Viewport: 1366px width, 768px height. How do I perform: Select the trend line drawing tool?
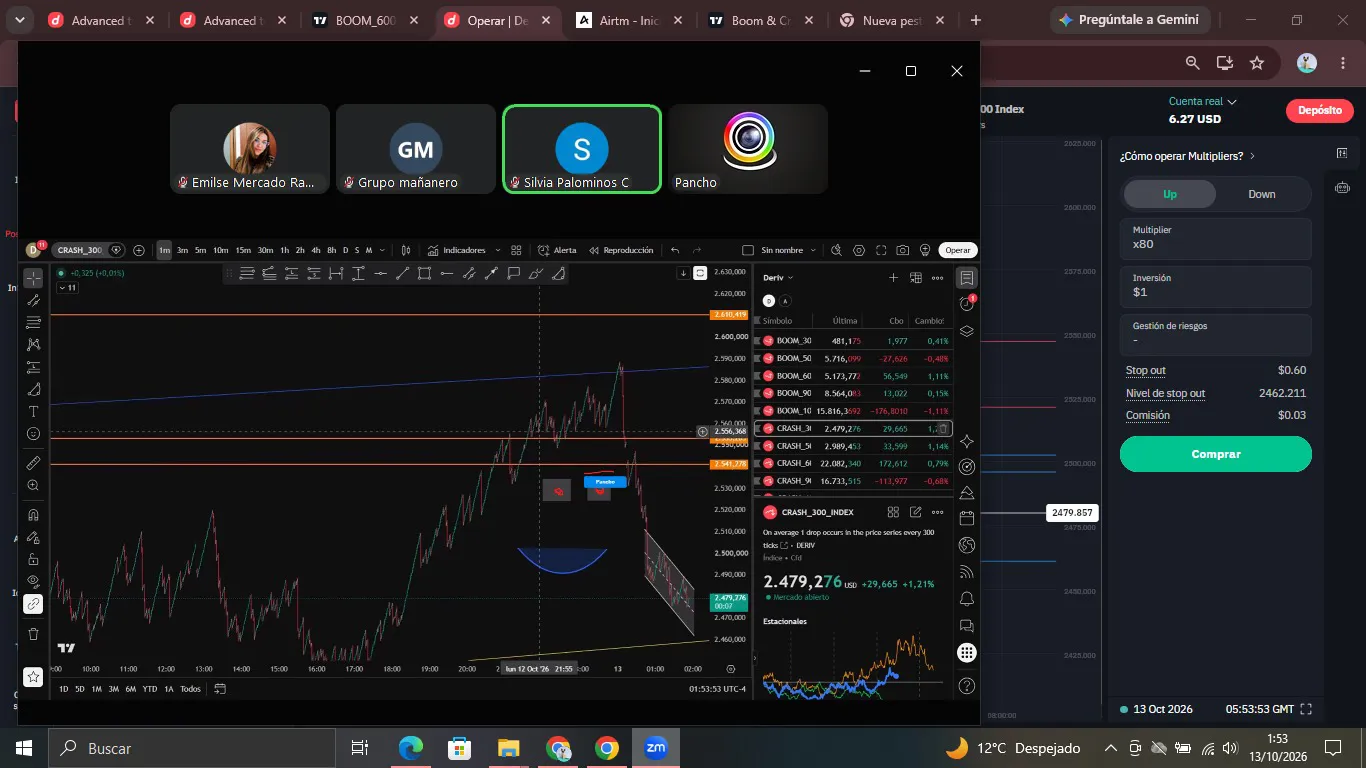[x=33, y=300]
